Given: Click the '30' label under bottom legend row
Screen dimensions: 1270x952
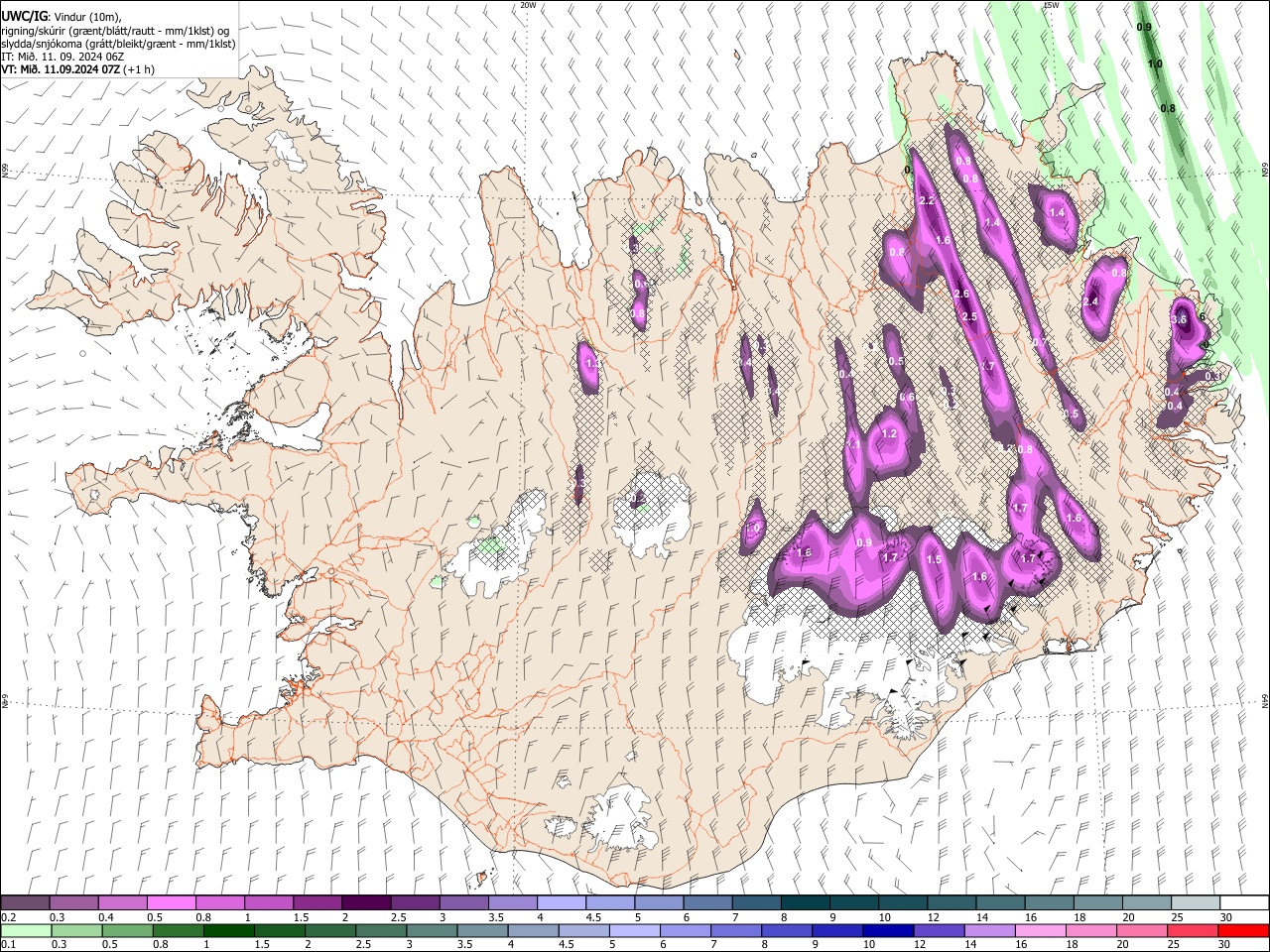Looking at the screenshot, I should (1226, 945).
